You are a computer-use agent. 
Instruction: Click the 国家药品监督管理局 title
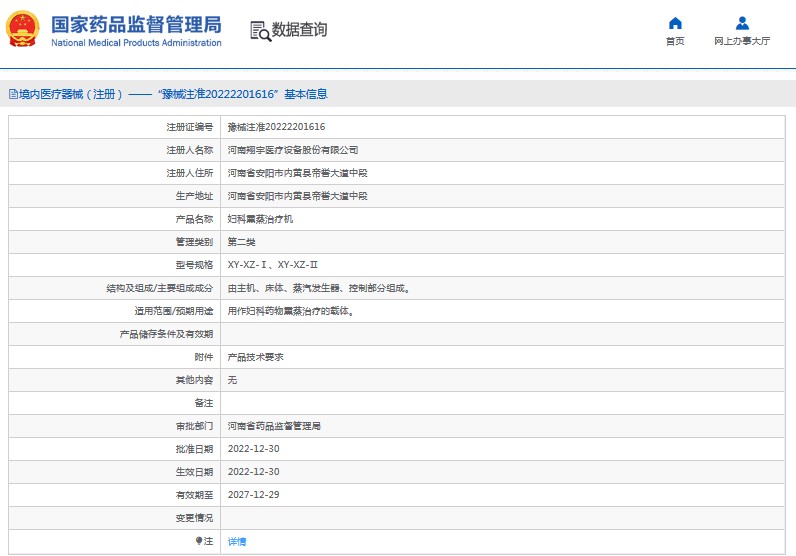coord(136,24)
